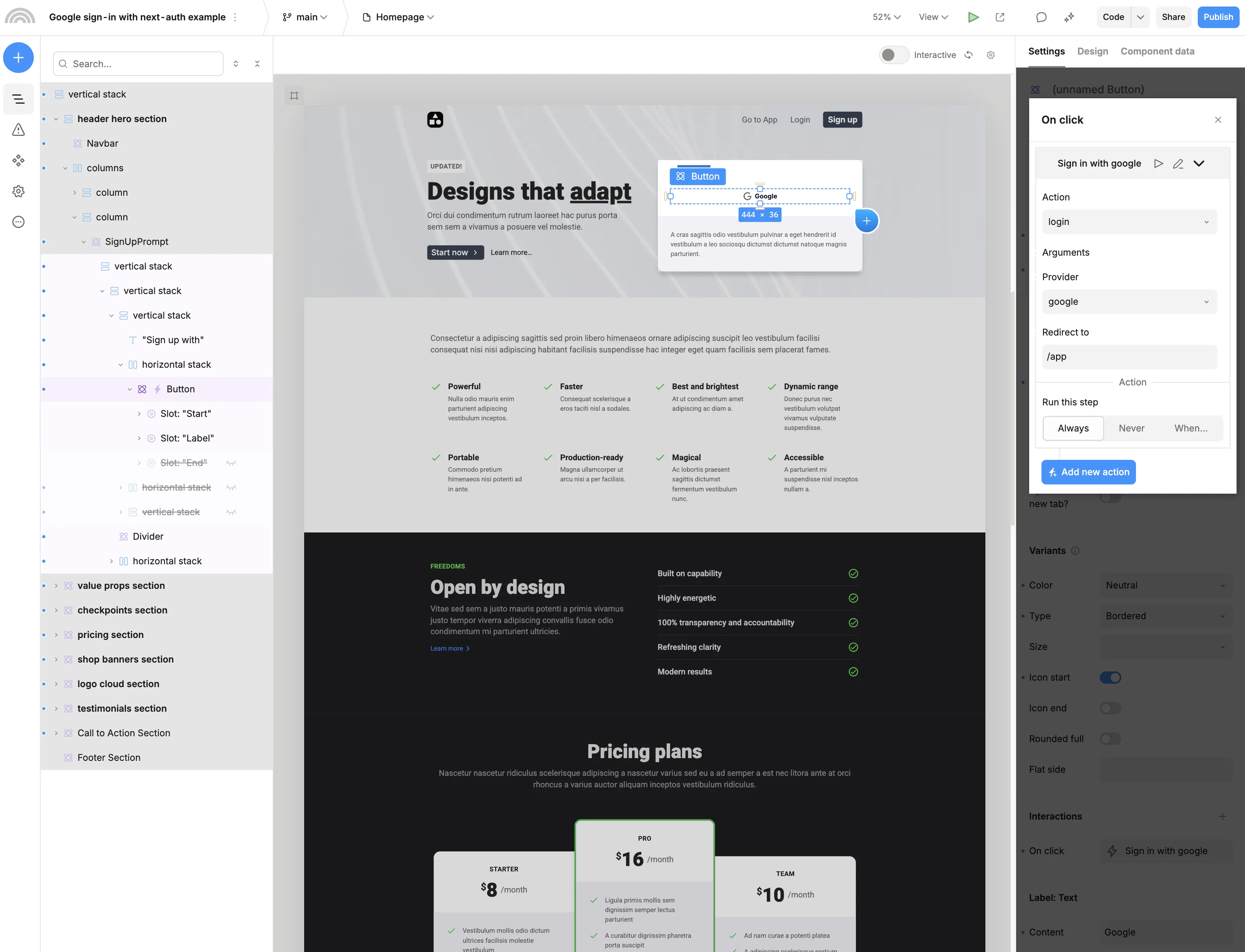1245x952 pixels.
Task: Switch to the Component data tab
Action: tap(1157, 51)
